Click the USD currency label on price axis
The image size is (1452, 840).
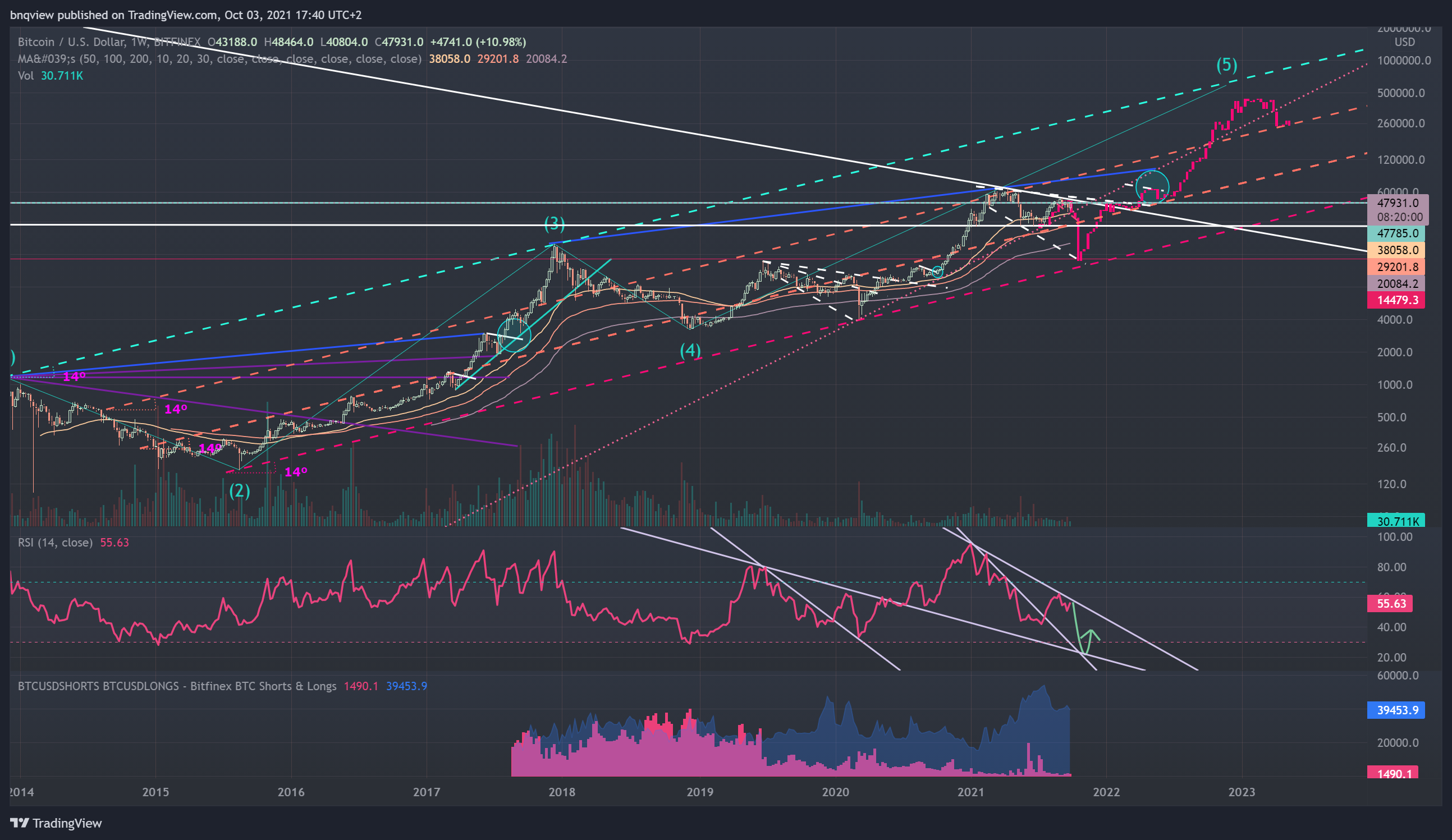click(x=1404, y=42)
